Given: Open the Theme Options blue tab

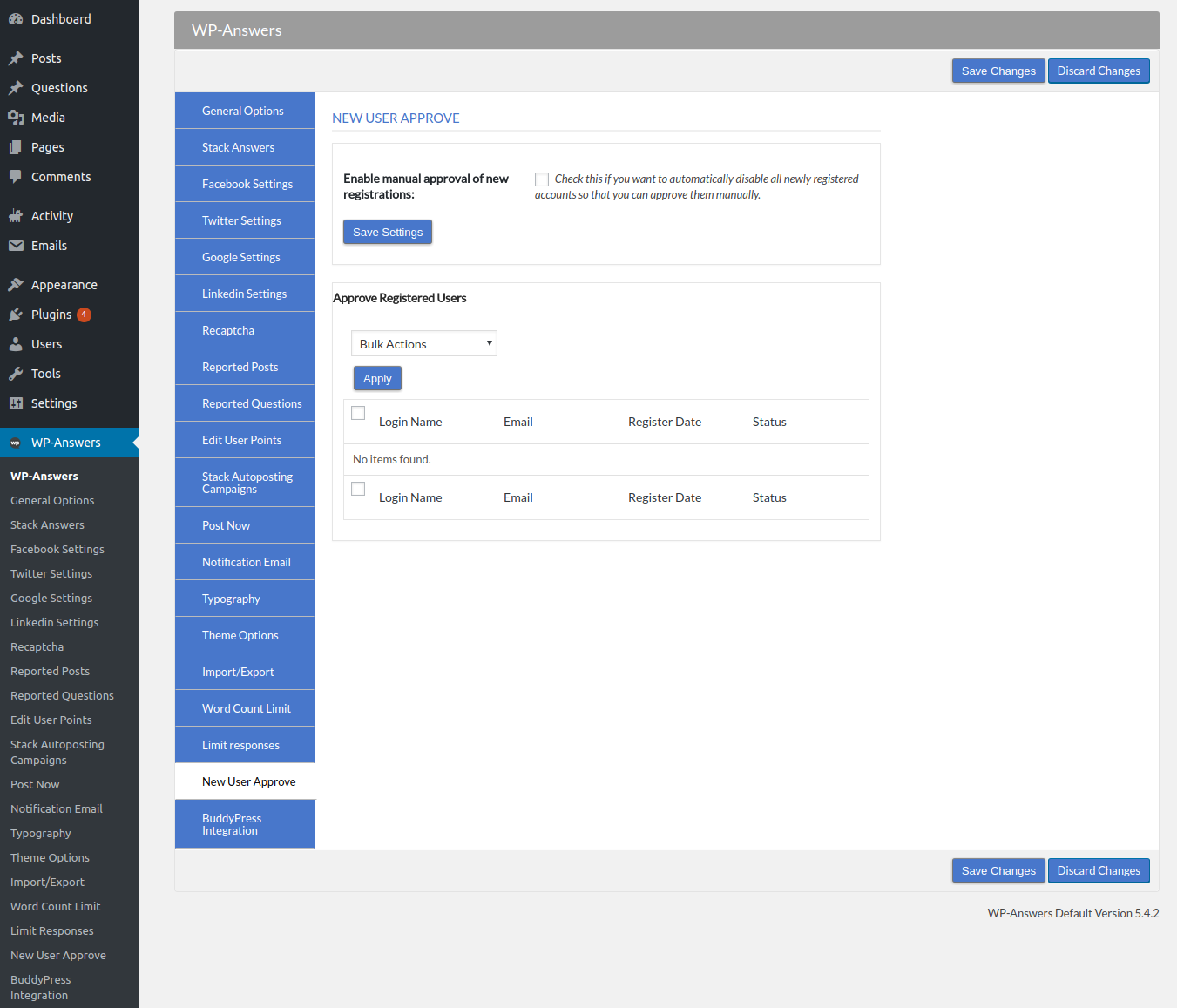Looking at the screenshot, I should click(245, 635).
